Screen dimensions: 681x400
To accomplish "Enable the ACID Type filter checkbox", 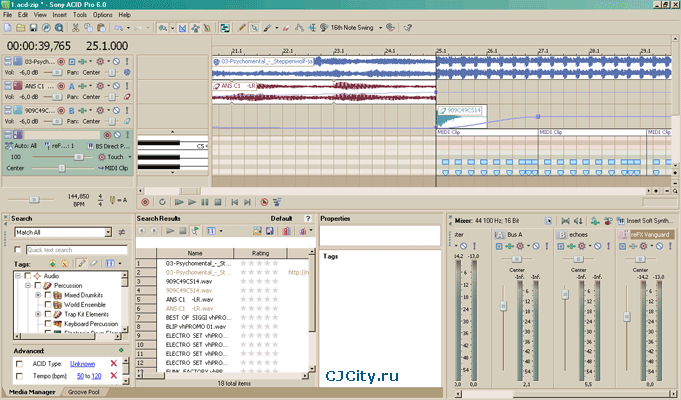I will [x=19, y=364].
